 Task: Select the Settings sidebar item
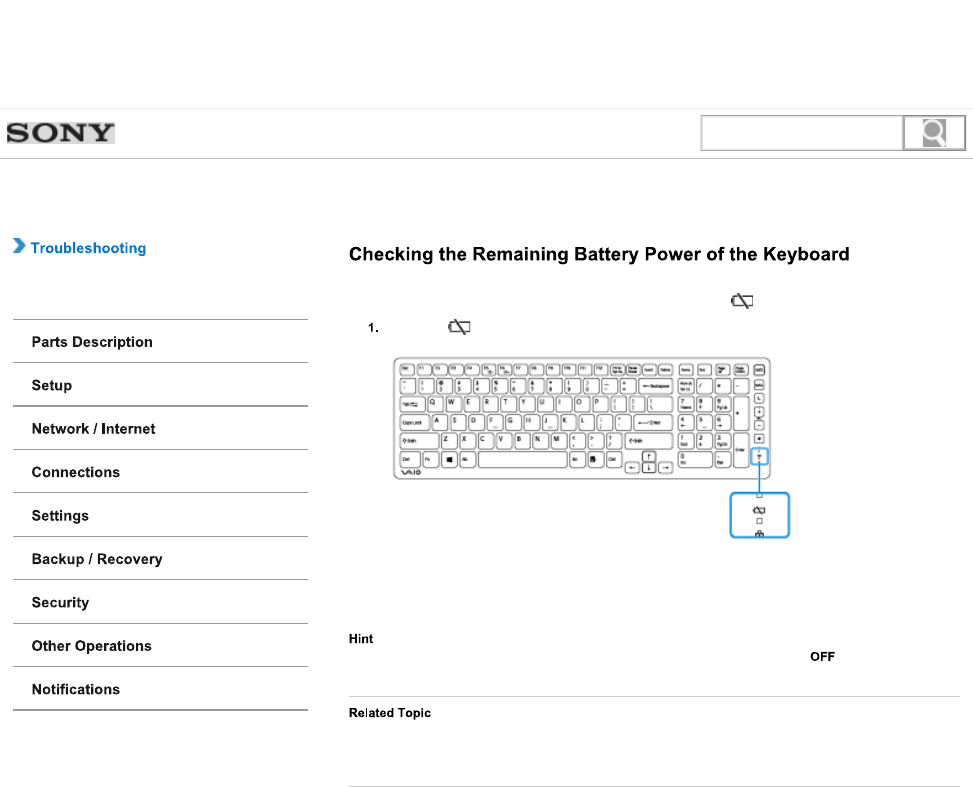(x=60, y=516)
